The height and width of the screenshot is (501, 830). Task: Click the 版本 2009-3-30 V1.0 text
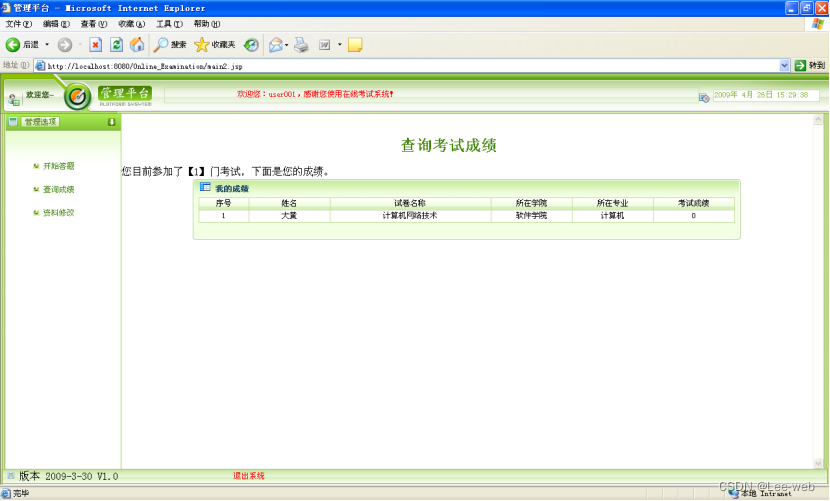(69, 476)
